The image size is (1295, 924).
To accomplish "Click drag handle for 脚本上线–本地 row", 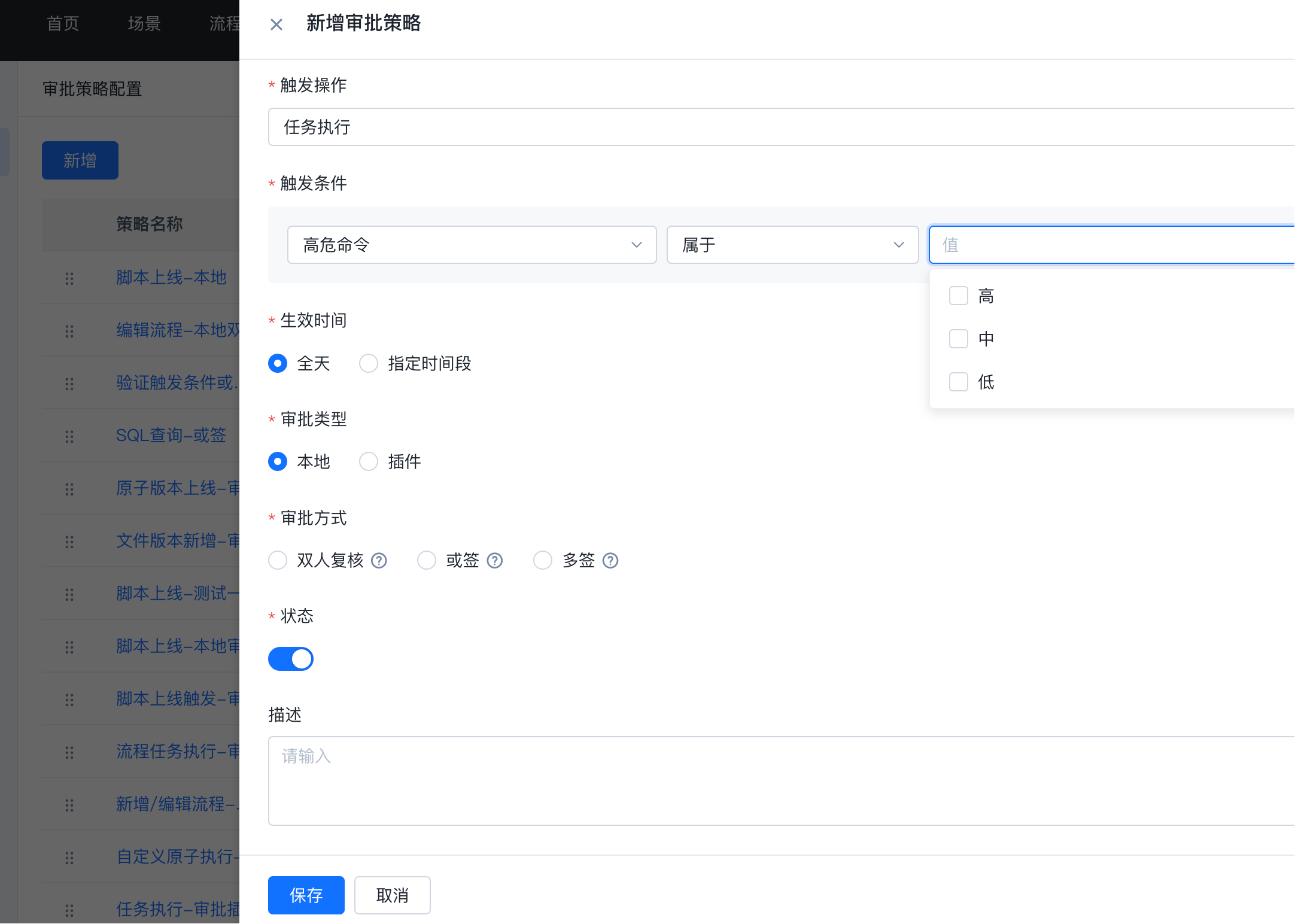I will [69, 278].
